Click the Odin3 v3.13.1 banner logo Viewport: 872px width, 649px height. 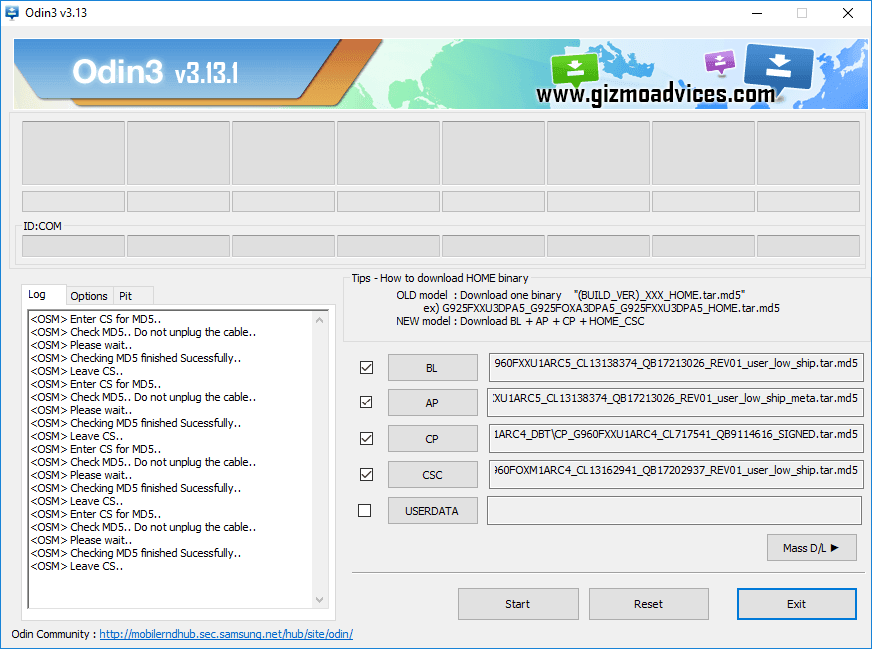(x=155, y=72)
